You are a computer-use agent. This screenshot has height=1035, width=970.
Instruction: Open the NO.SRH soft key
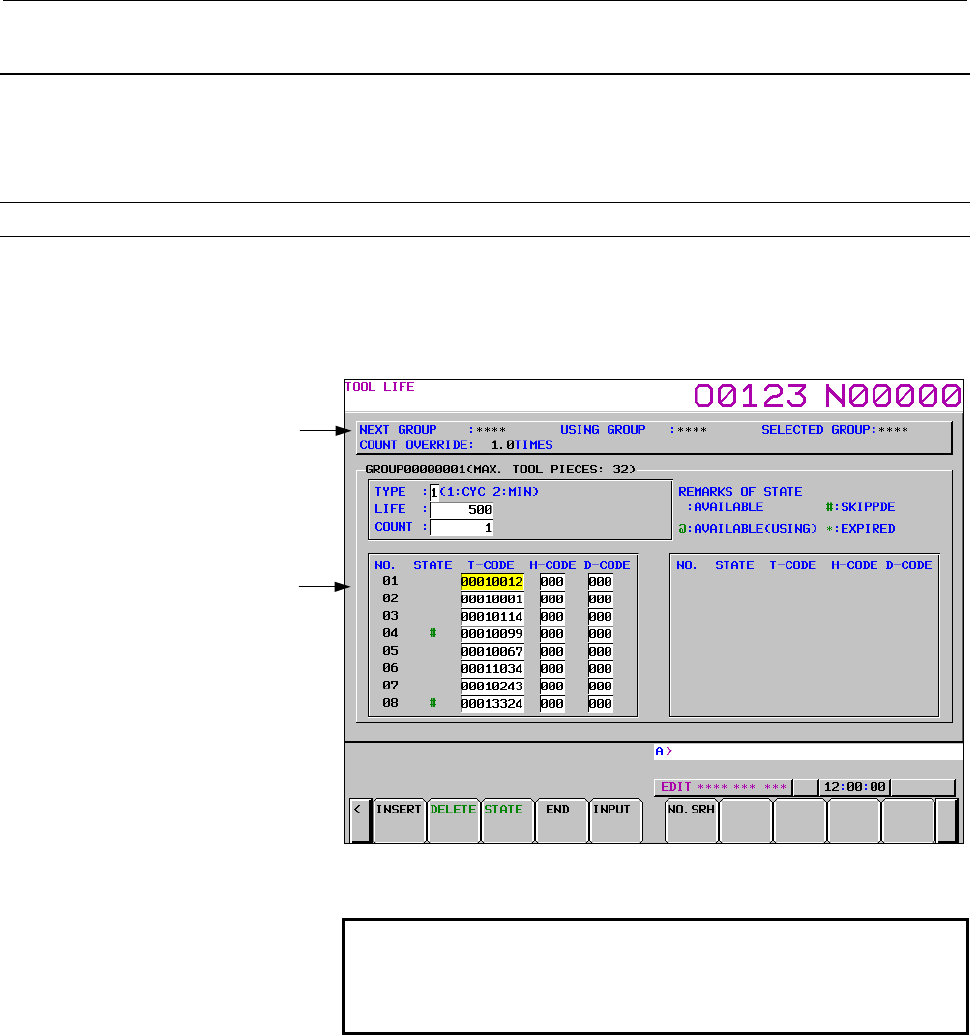(692, 820)
